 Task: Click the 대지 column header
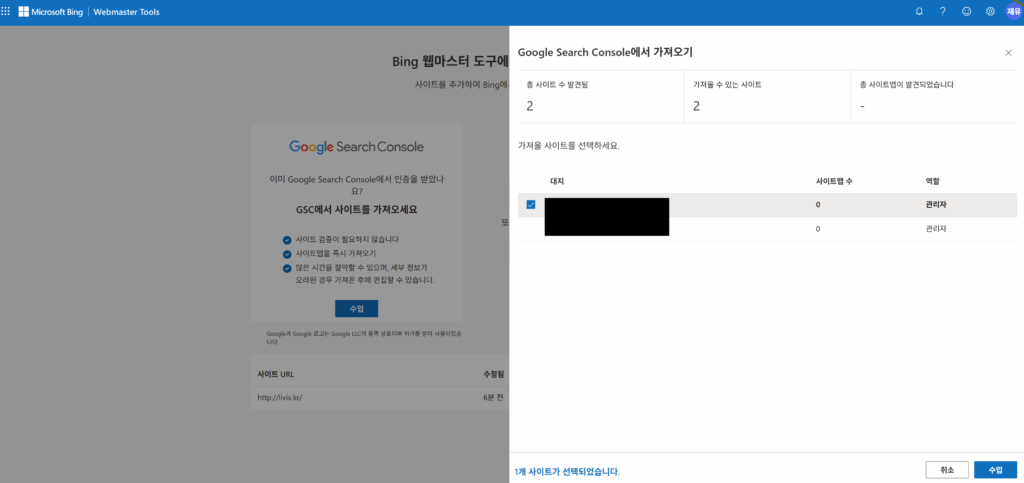pos(557,181)
